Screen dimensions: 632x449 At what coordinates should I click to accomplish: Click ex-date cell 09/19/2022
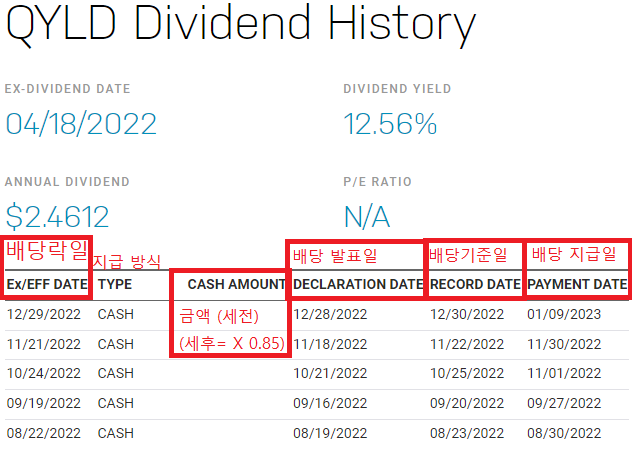[x=44, y=403]
